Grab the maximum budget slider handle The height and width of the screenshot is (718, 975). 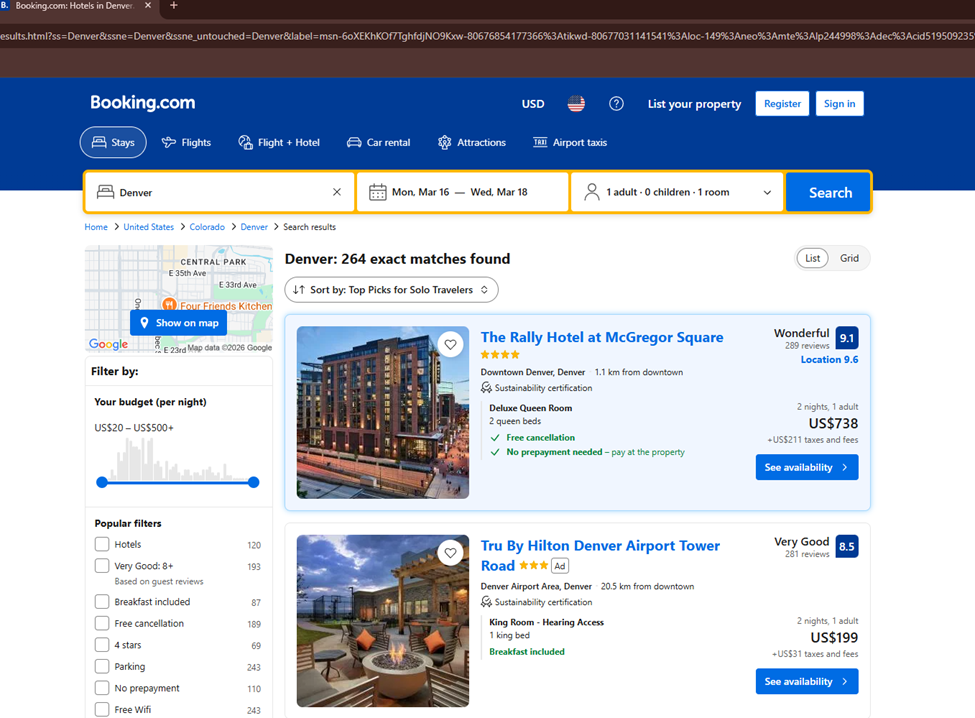point(253,482)
